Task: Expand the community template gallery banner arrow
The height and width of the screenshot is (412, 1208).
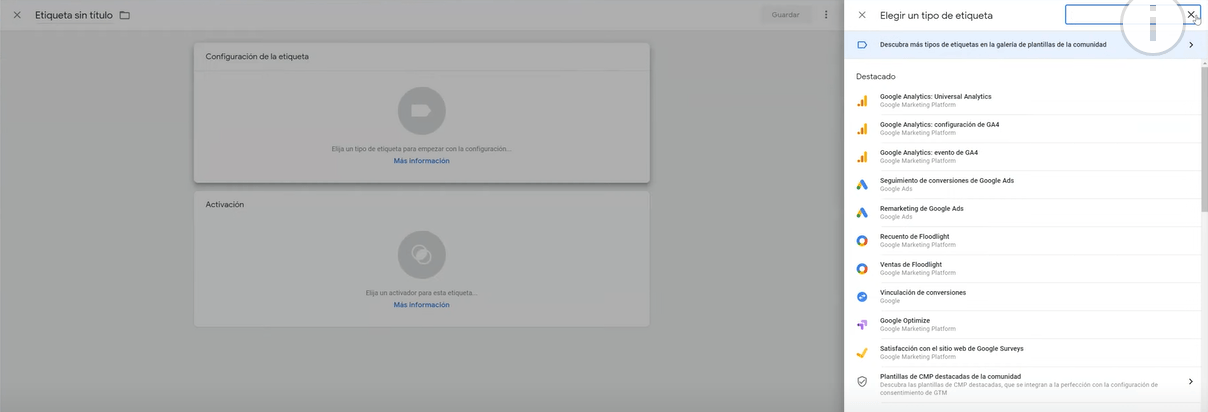Action: (1191, 45)
